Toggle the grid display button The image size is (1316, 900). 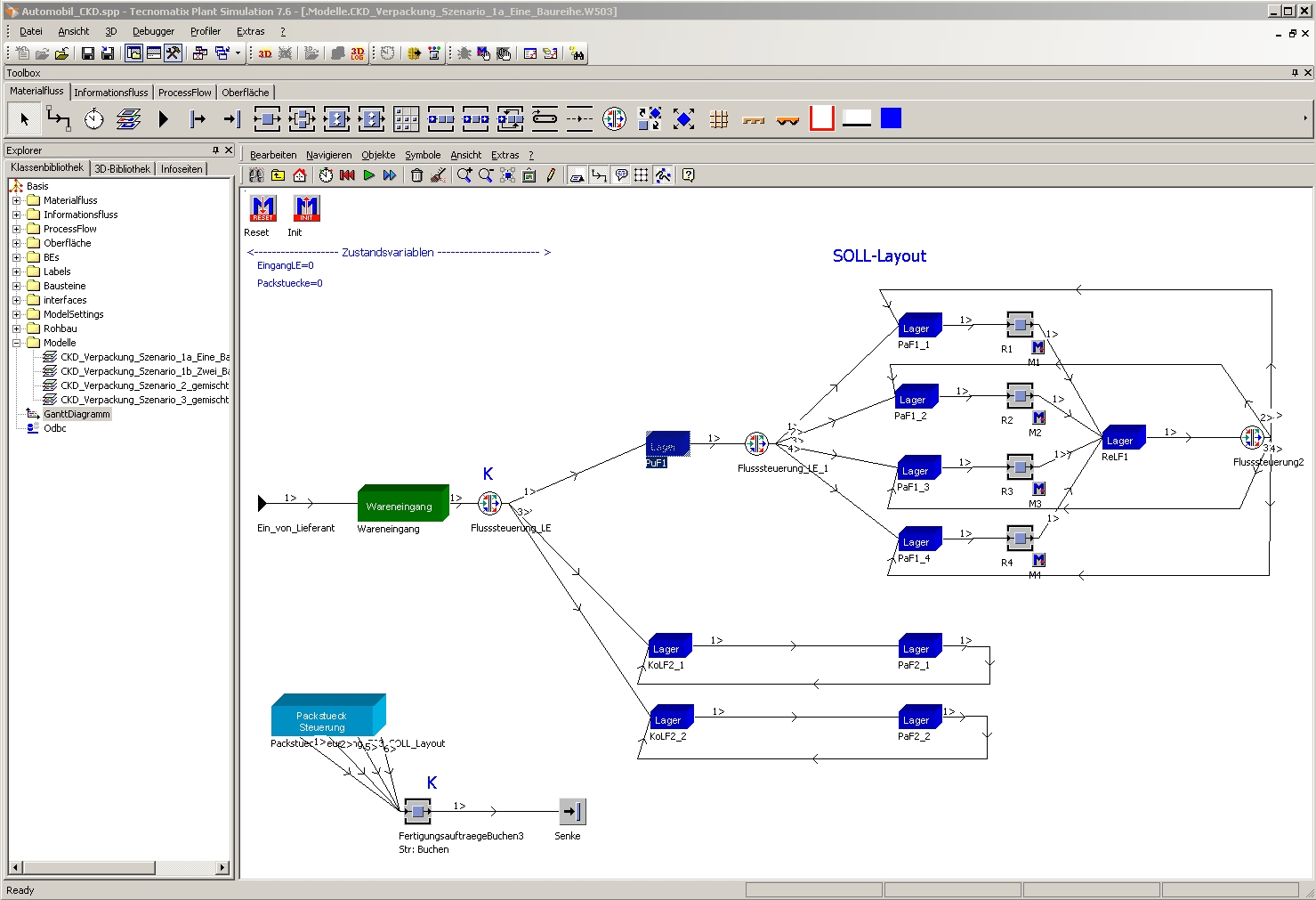(641, 175)
